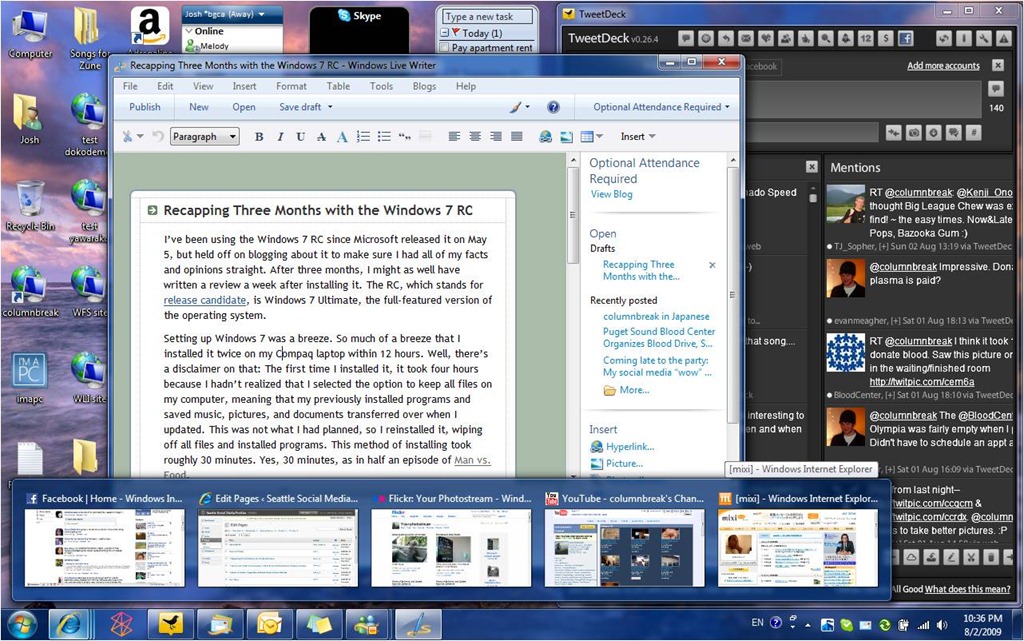Viewport: 1024px width, 641px height.
Task: Open TweetDeck search magnifier icon
Action: click(x=826, y=39)
